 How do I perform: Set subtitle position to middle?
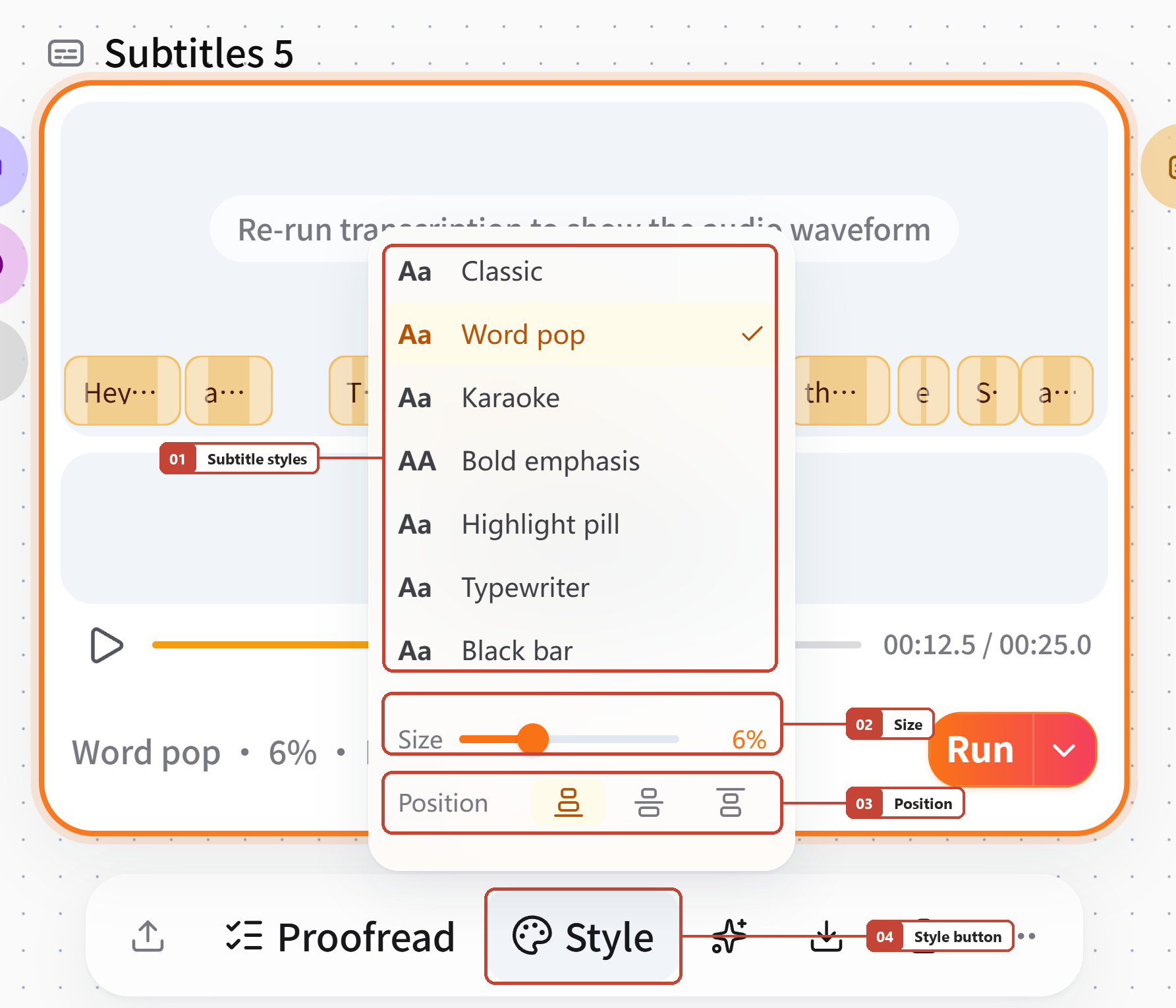(649, 802)
